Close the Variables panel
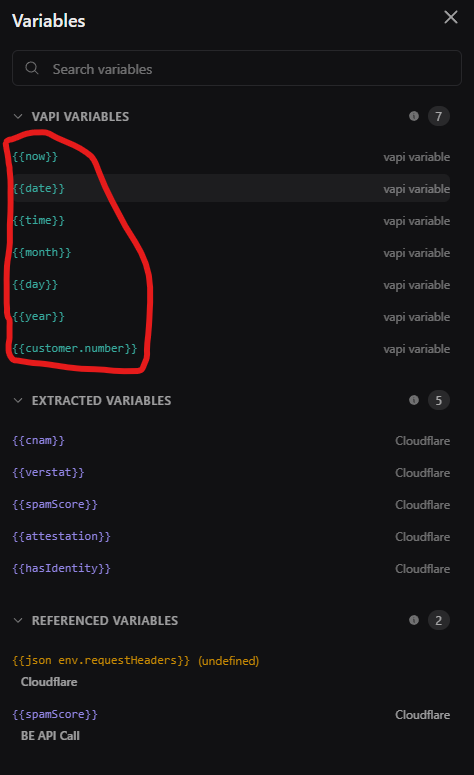This screenshot has height=775, width=474. [451, 17]
